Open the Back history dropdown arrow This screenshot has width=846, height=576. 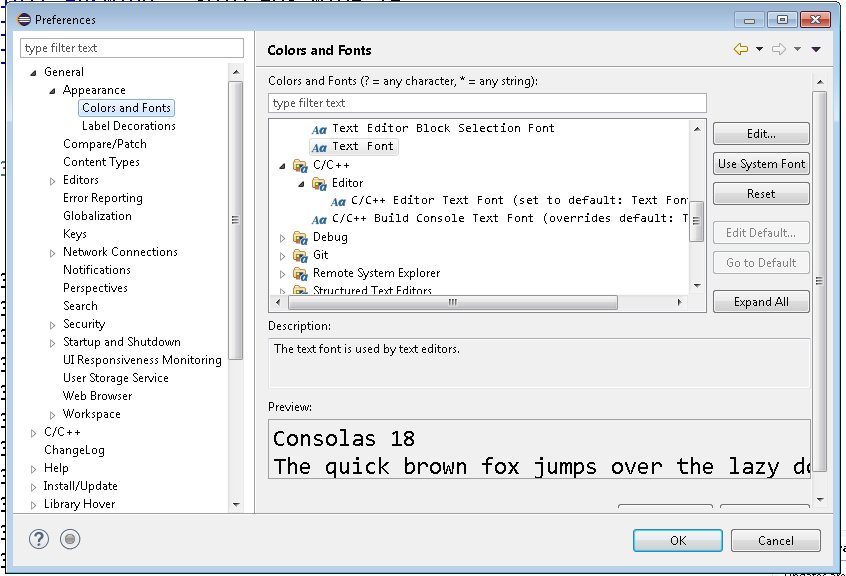pyautogui.click(x=759, y=49)
